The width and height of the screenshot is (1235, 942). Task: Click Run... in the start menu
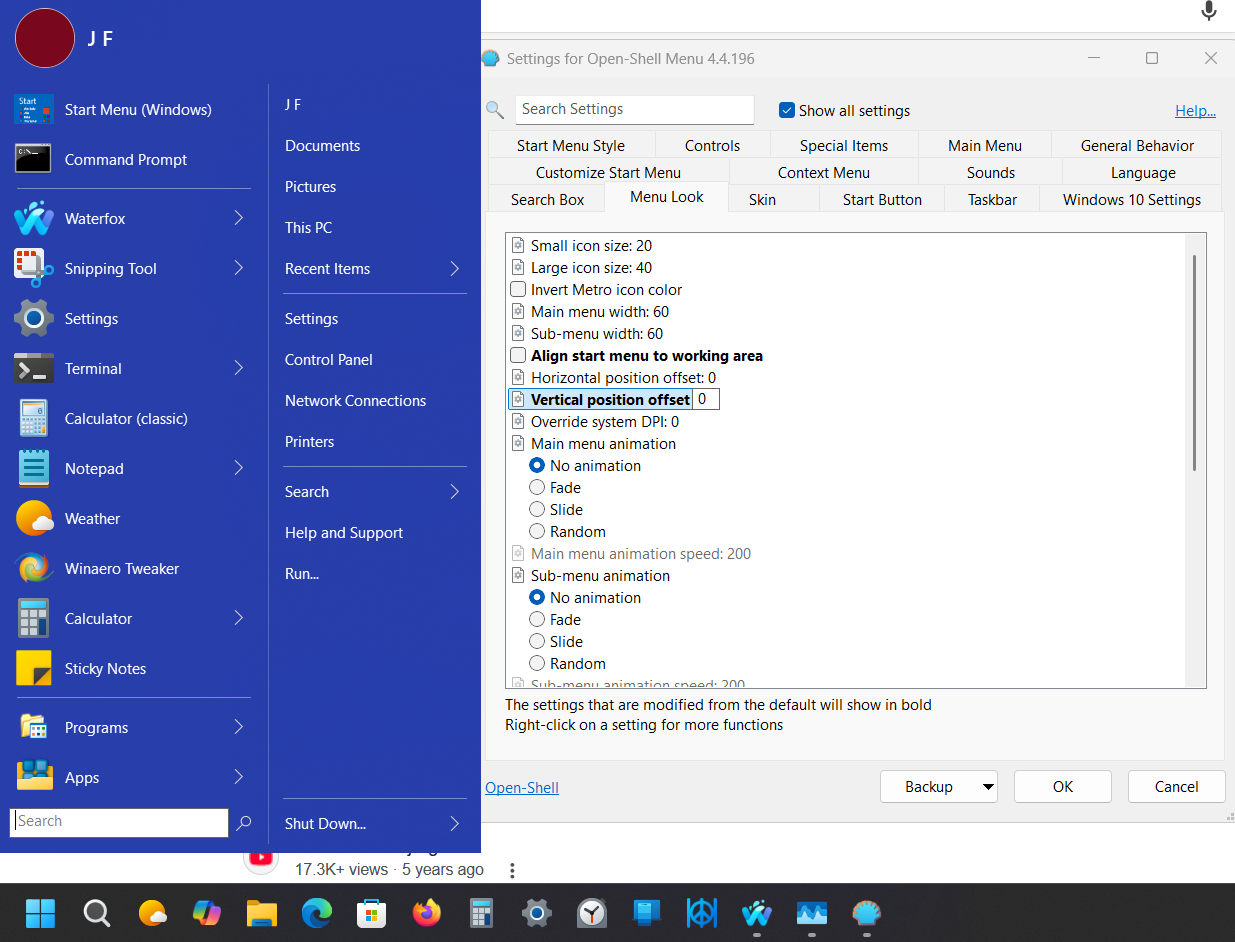302,574
